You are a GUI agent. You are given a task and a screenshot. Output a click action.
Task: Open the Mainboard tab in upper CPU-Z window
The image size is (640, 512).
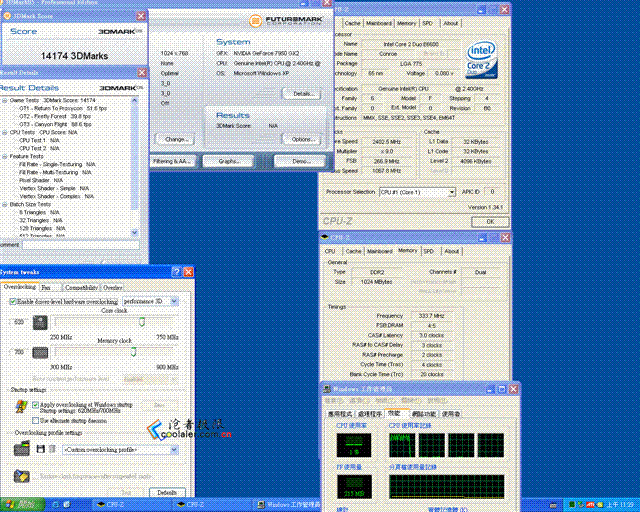(379, 23)
